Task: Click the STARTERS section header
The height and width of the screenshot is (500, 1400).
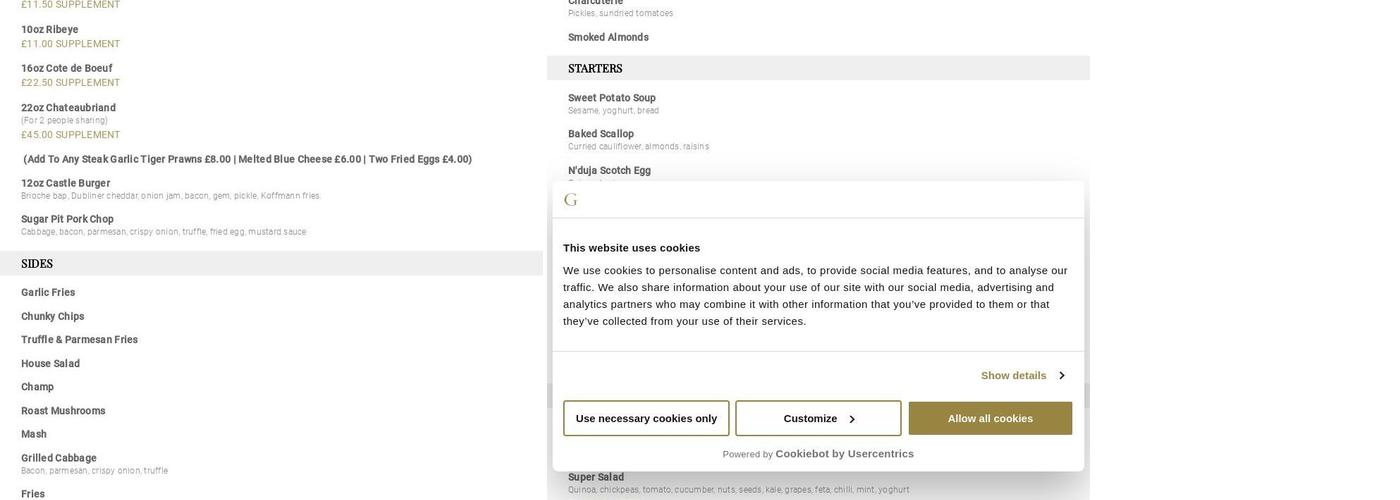Action: pyautogui.click(x=595, y=69)
